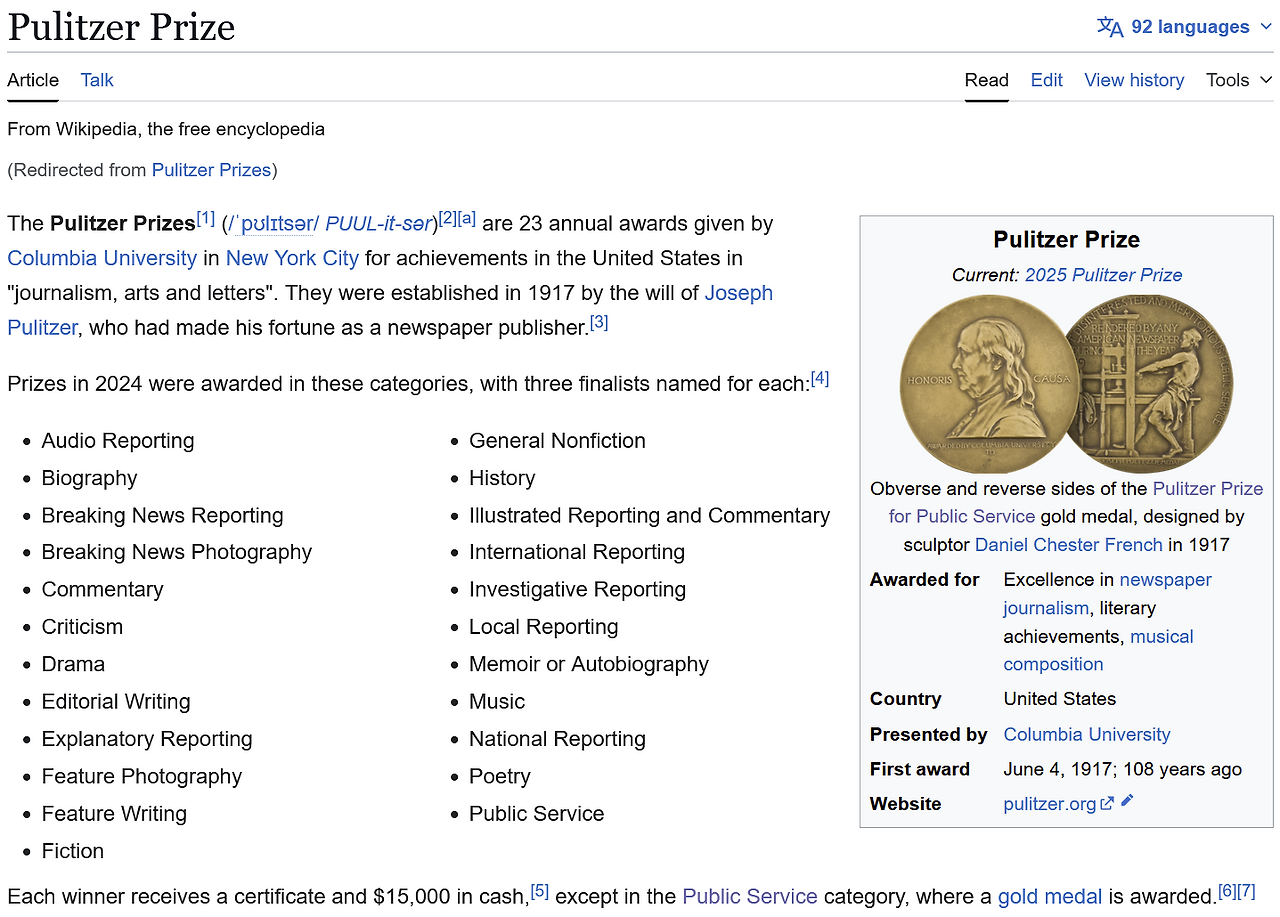Click the IPA pronunciation link
This screenshot has width=1280, height=917.
pyautogui.click(x=273, y=224)
